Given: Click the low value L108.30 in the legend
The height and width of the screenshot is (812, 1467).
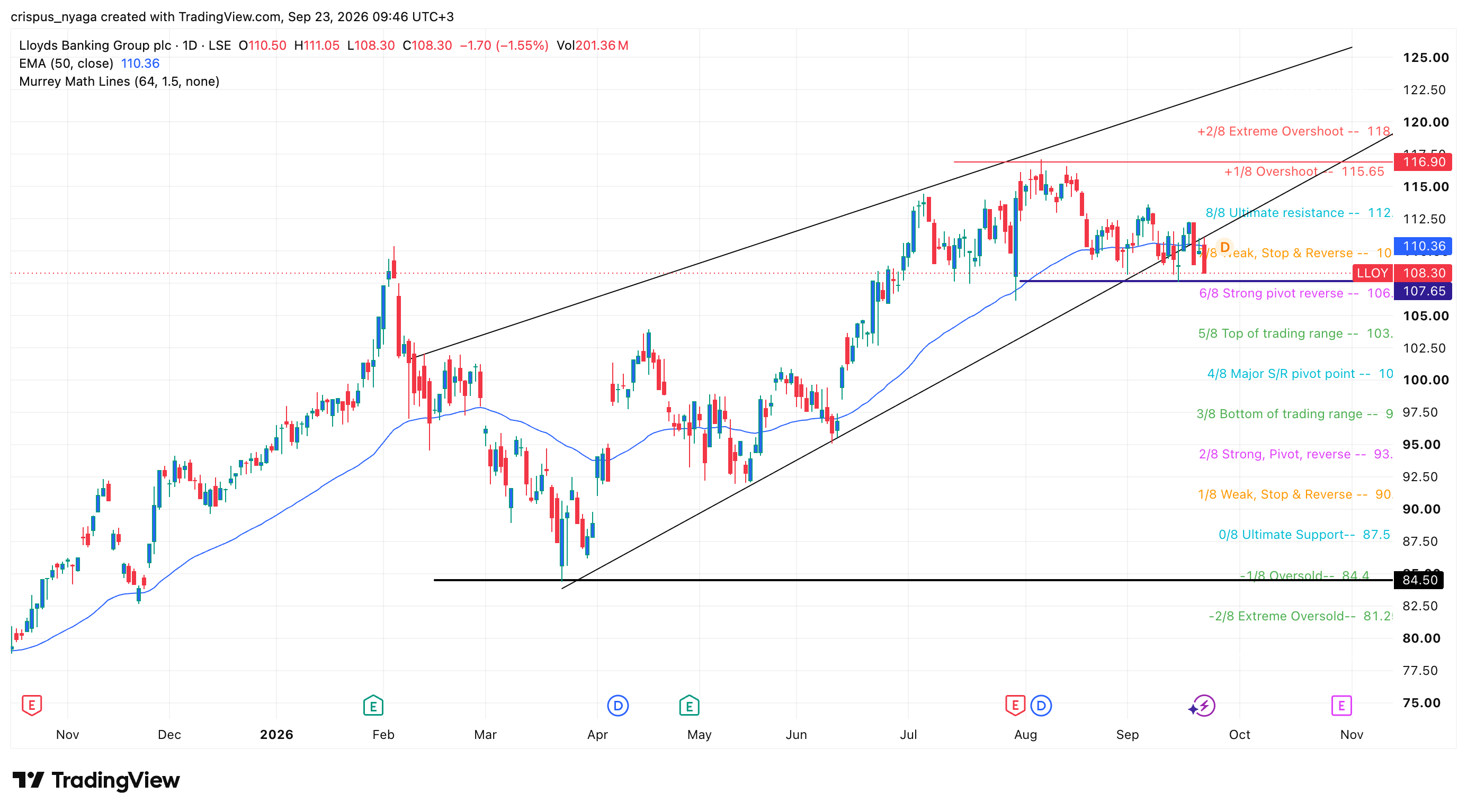Looking at the screenshot, I should coord(371,46).
